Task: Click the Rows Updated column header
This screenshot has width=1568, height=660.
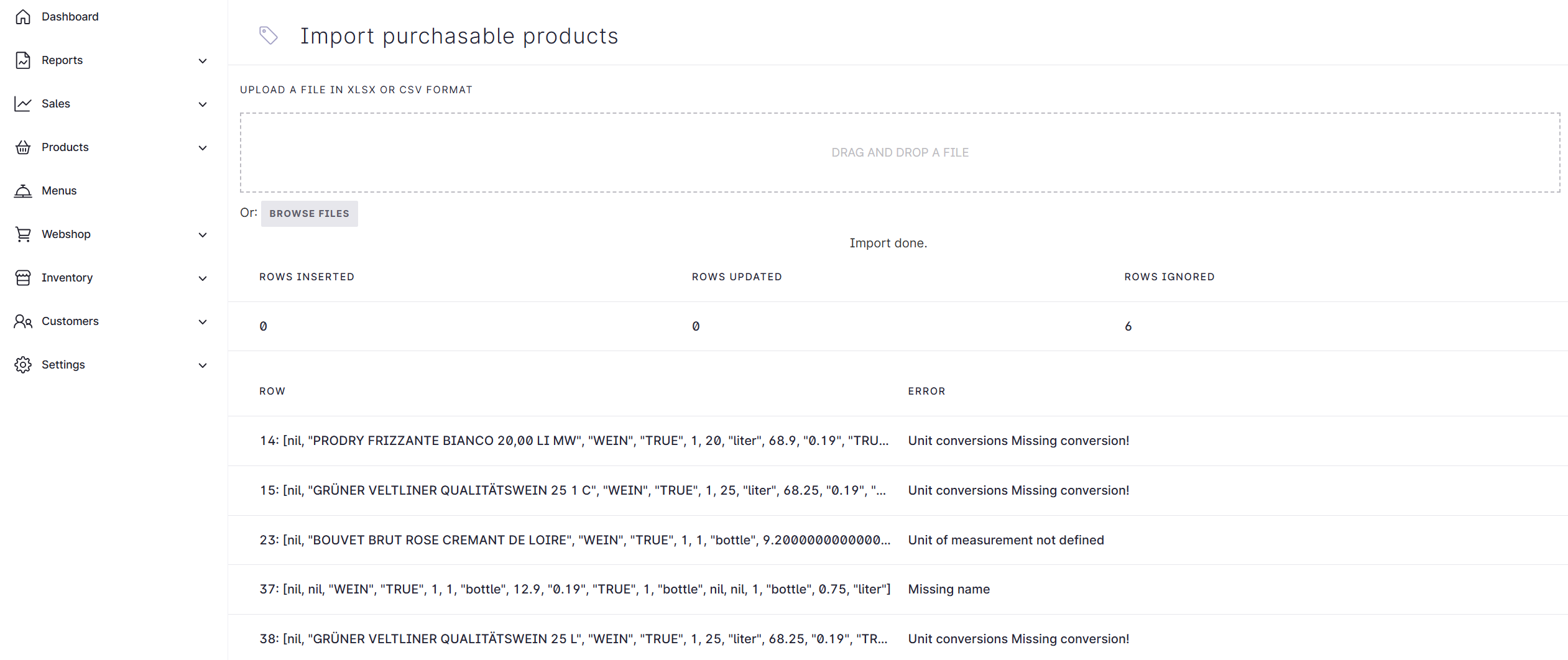Action: coord(737,277)
